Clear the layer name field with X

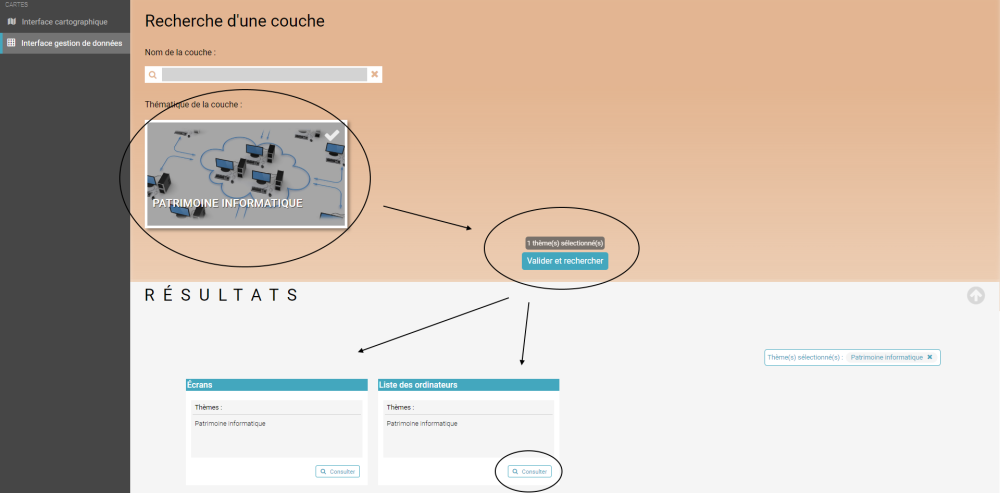(x=374, y=75)
